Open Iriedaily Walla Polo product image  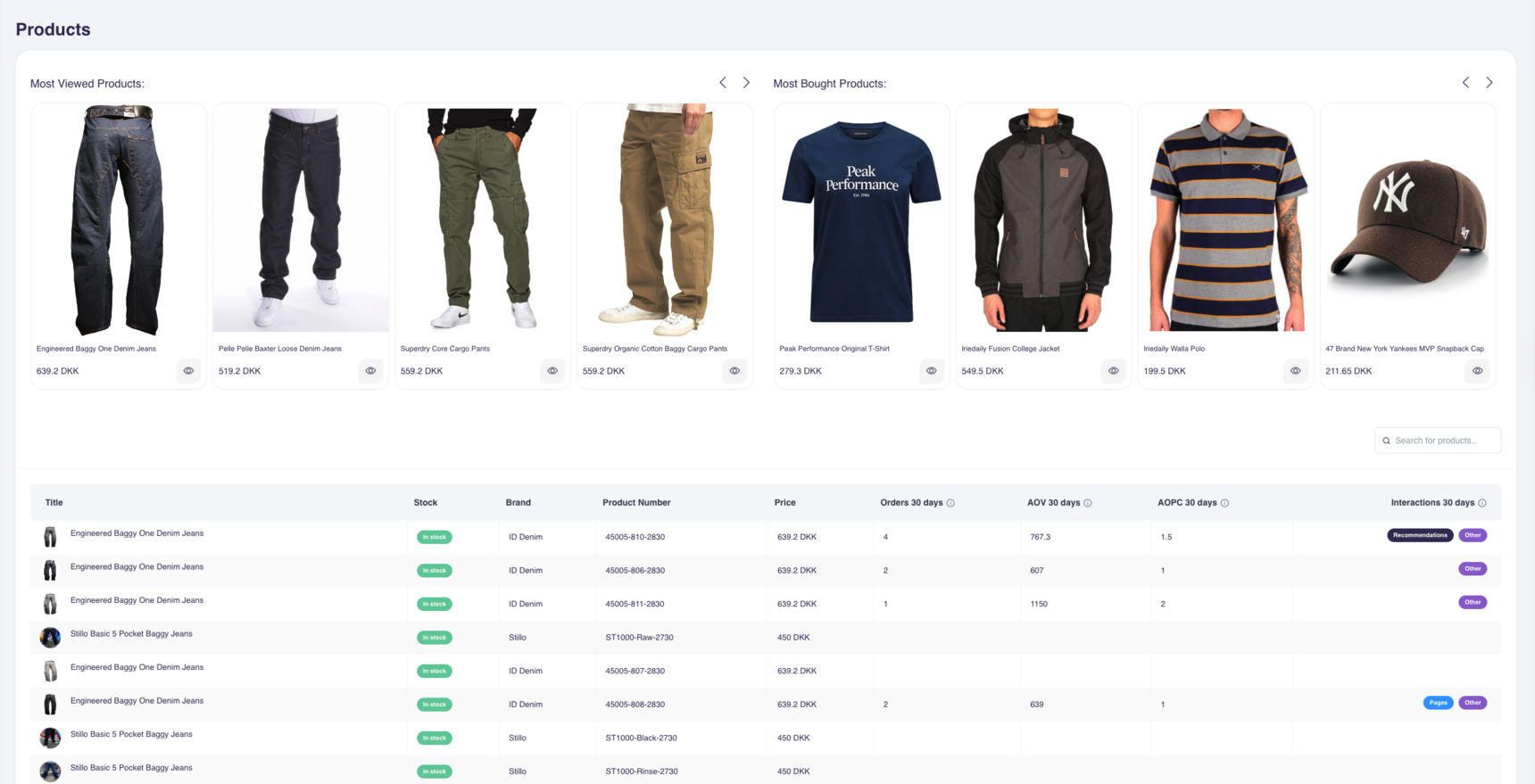point(1225,219)
